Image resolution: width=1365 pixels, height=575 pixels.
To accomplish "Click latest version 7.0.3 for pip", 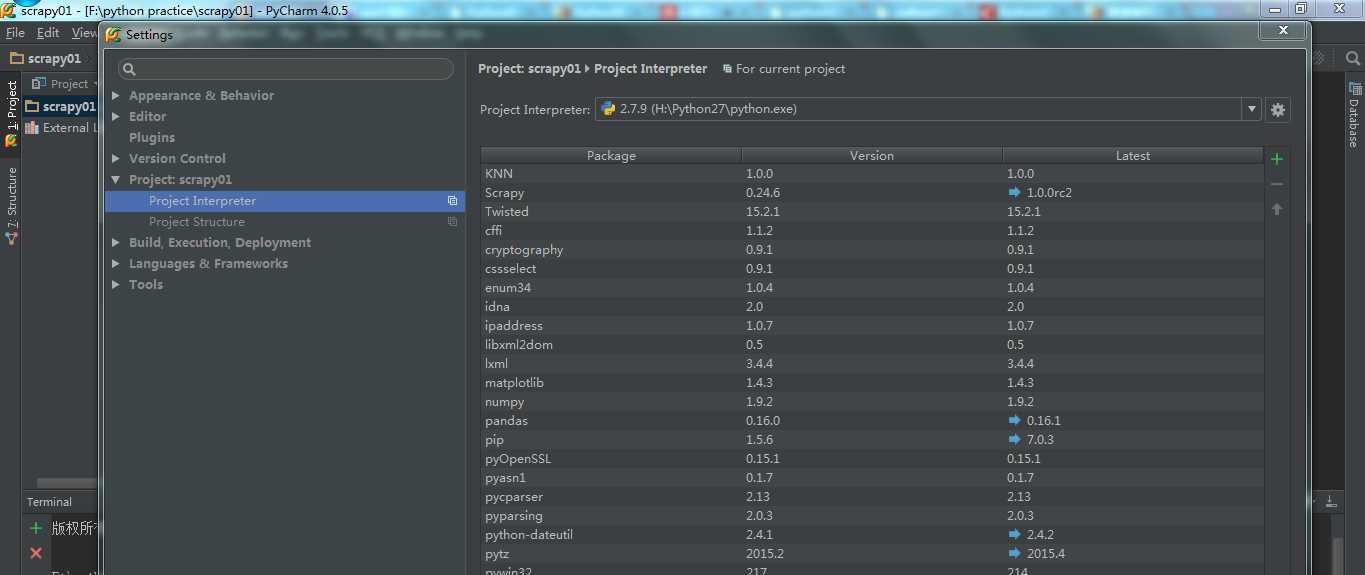I will (1040, 440).
